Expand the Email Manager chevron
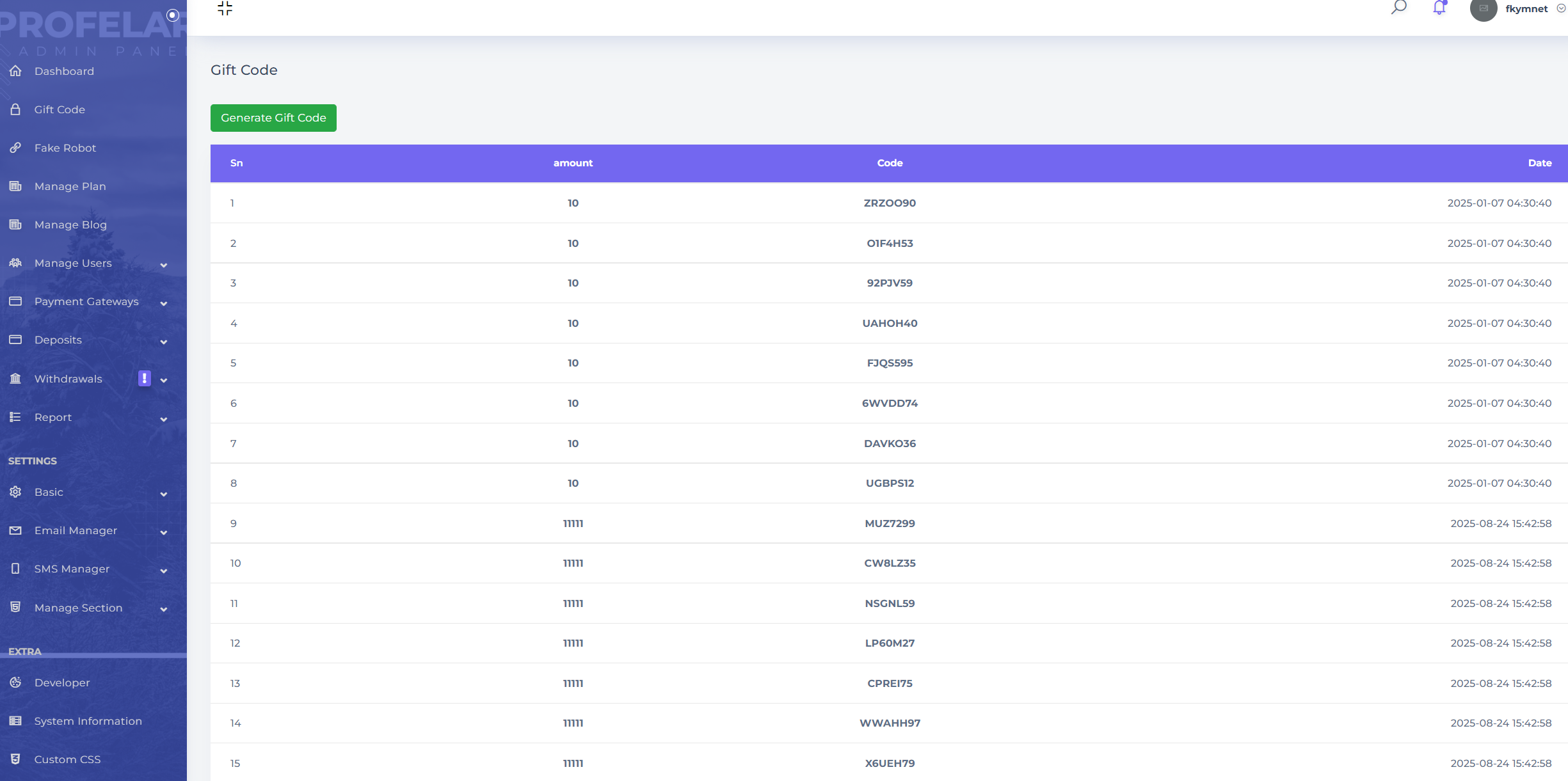This screenshot has height=781, width=1568. pyautogui.click(x=164, y=532)
